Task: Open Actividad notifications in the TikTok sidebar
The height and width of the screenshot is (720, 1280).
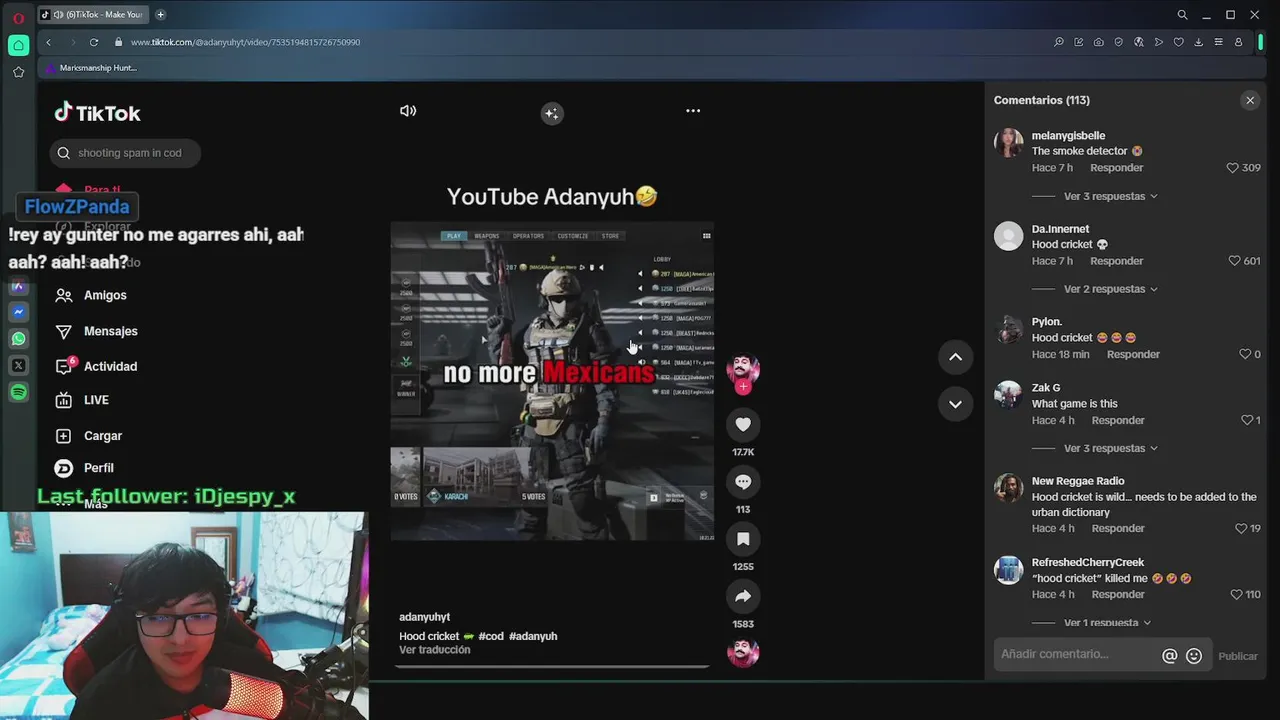Action: pos(98,366)
